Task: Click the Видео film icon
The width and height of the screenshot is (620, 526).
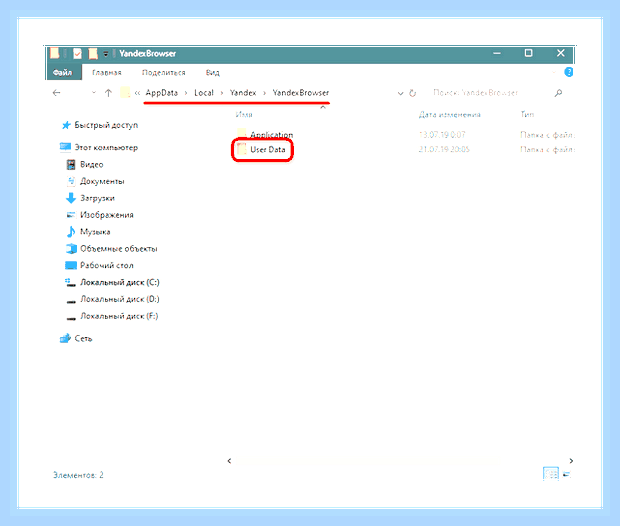Action: click(71, 165)
